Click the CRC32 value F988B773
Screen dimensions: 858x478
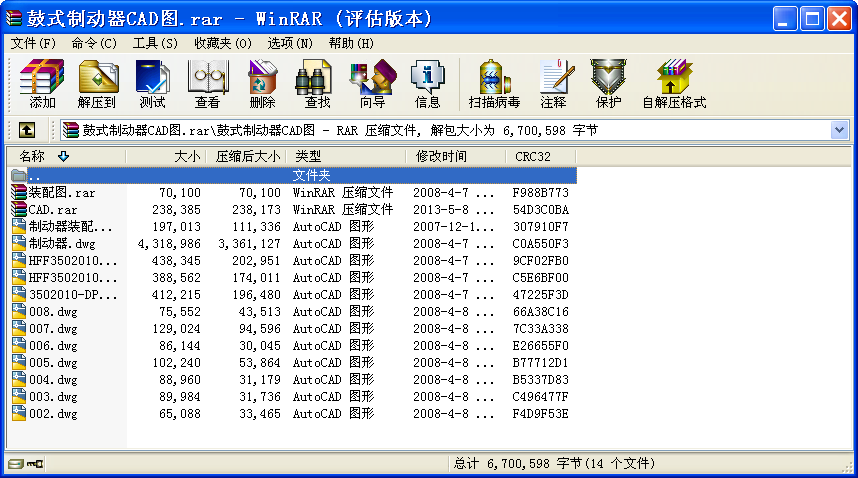pyautogui.click(x=541, y=193)
